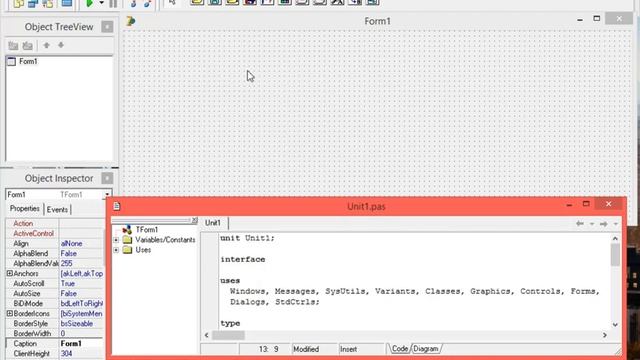640x360 pixels.
Task: Click the move down arrow in Object TreeView
Action: click(61, 45)
